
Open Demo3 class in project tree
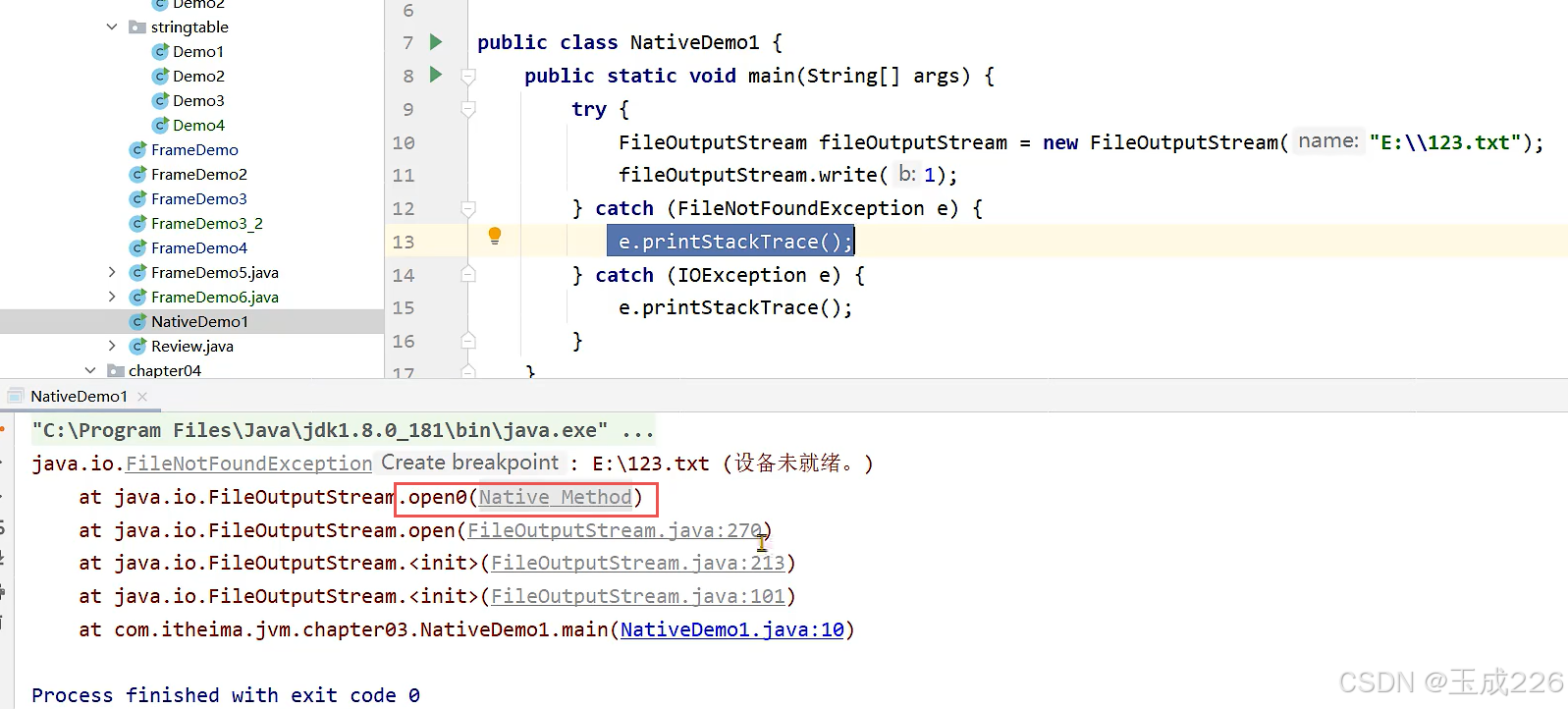click(198, 100)
